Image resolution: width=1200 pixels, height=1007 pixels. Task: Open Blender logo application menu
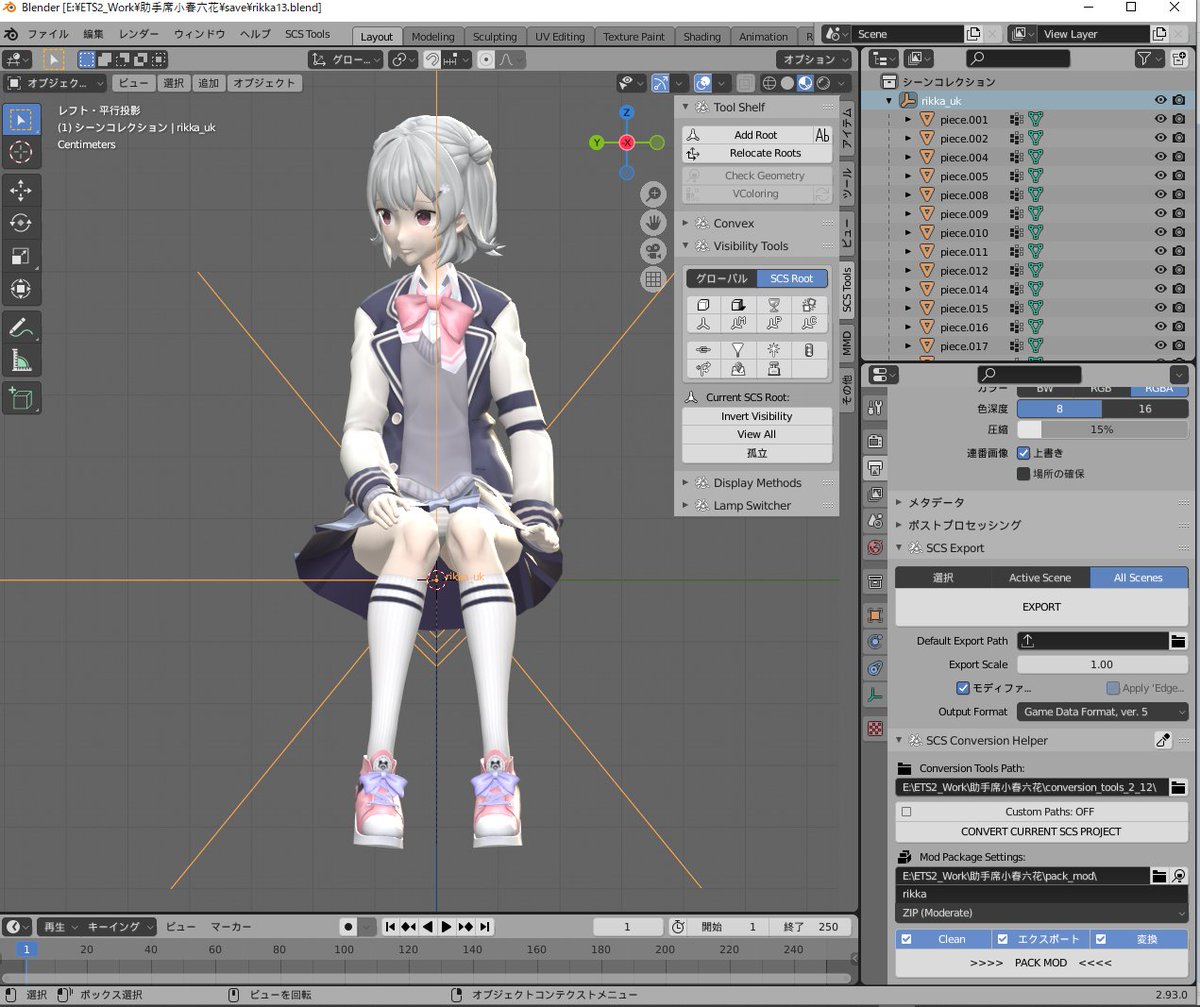coord(11,33)
